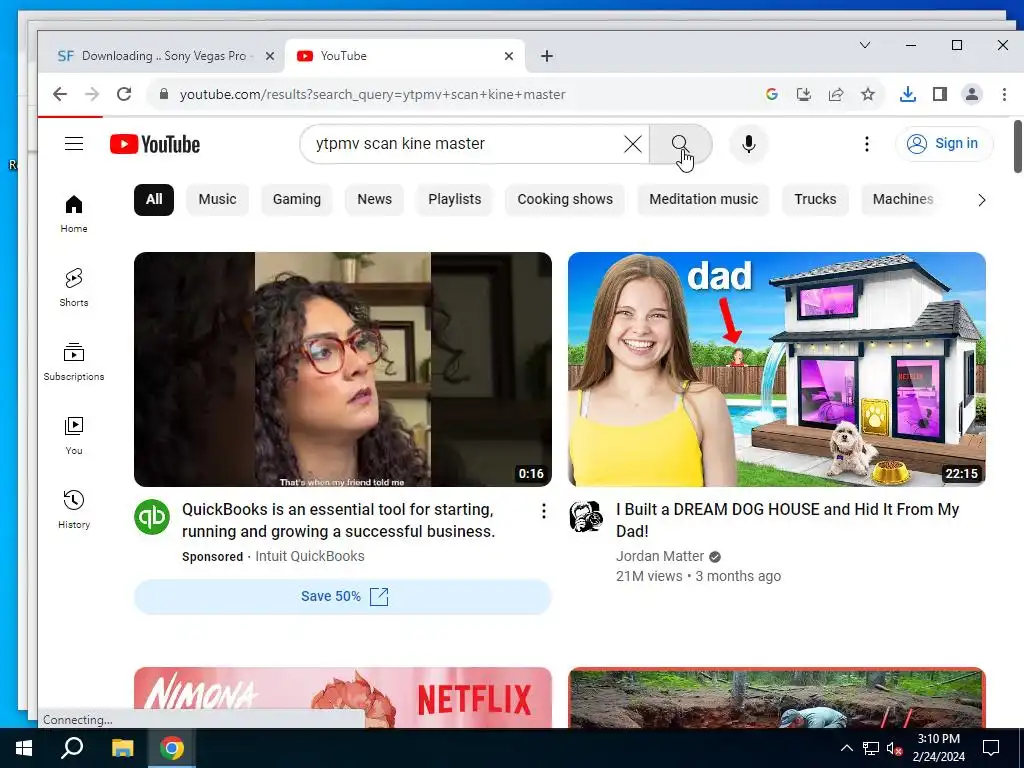The image size is (1024, 768).
Task: Open Subscriptions in the sidebar
Action: pyautogui.click(x=74, y=362)
